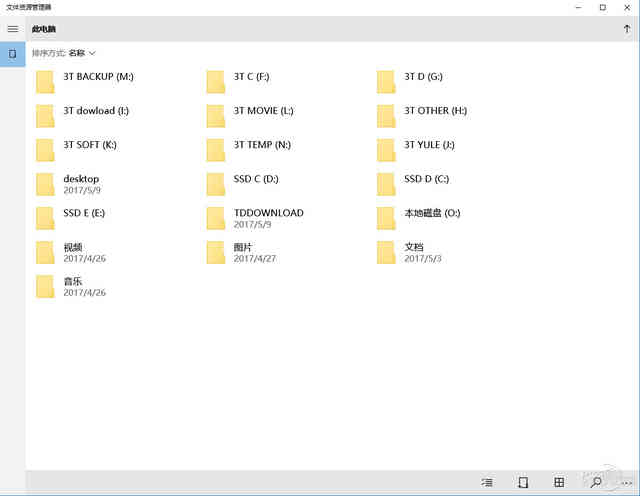The image size is (640, 496).
Task: Open the 3T TEMP (N:) folder icon
Action: [216, 150]
